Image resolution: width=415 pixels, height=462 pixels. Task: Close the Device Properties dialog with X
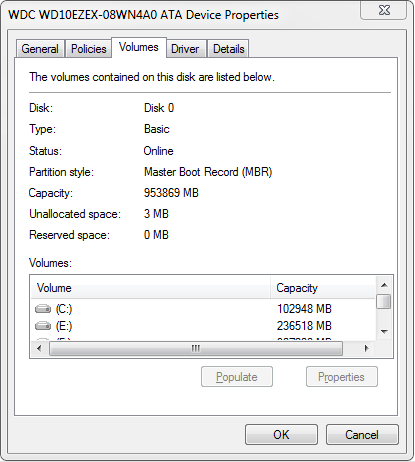[384, 10]
